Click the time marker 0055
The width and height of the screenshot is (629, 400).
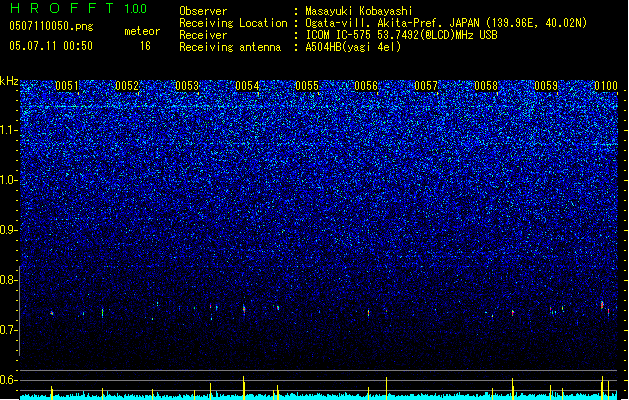[x=307, y=86]
